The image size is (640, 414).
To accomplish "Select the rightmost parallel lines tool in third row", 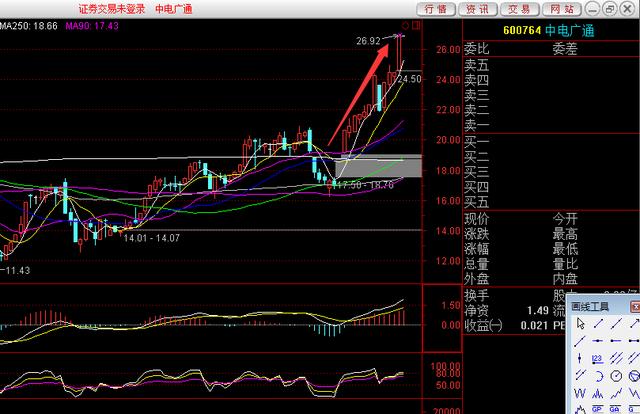I will pyautogui.click(x=634, y=358).
